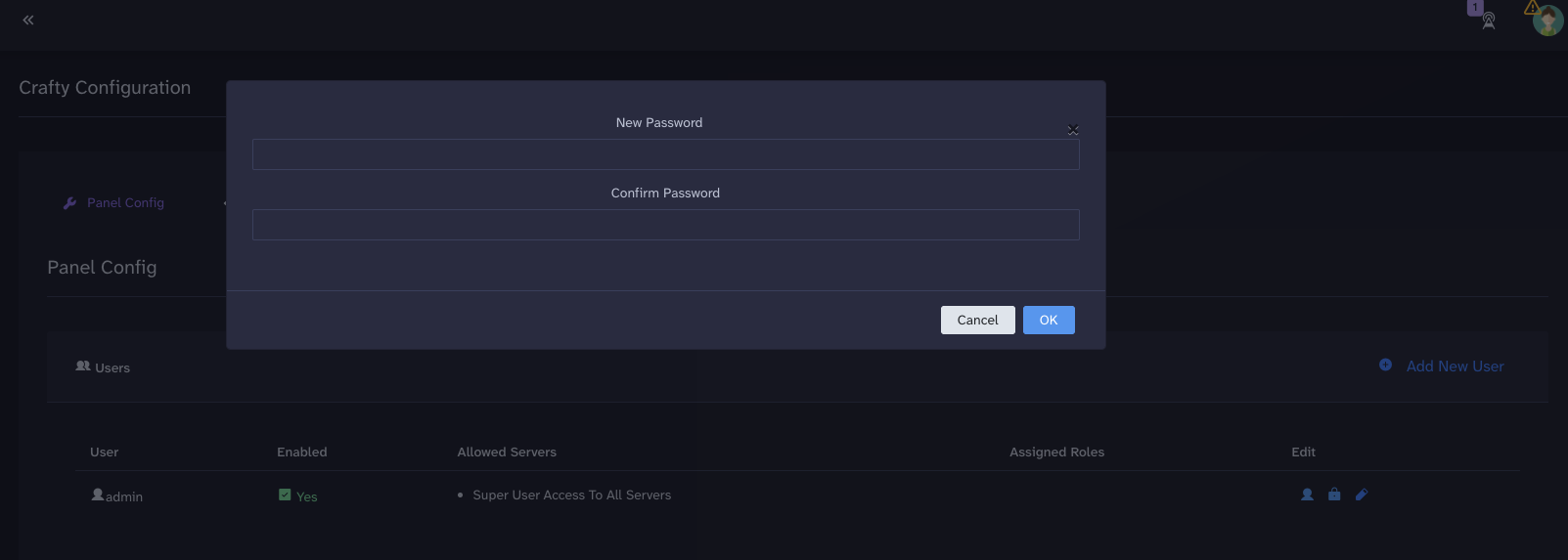
Task: Cancel the password change dialog
Action: tap(977, 320)
